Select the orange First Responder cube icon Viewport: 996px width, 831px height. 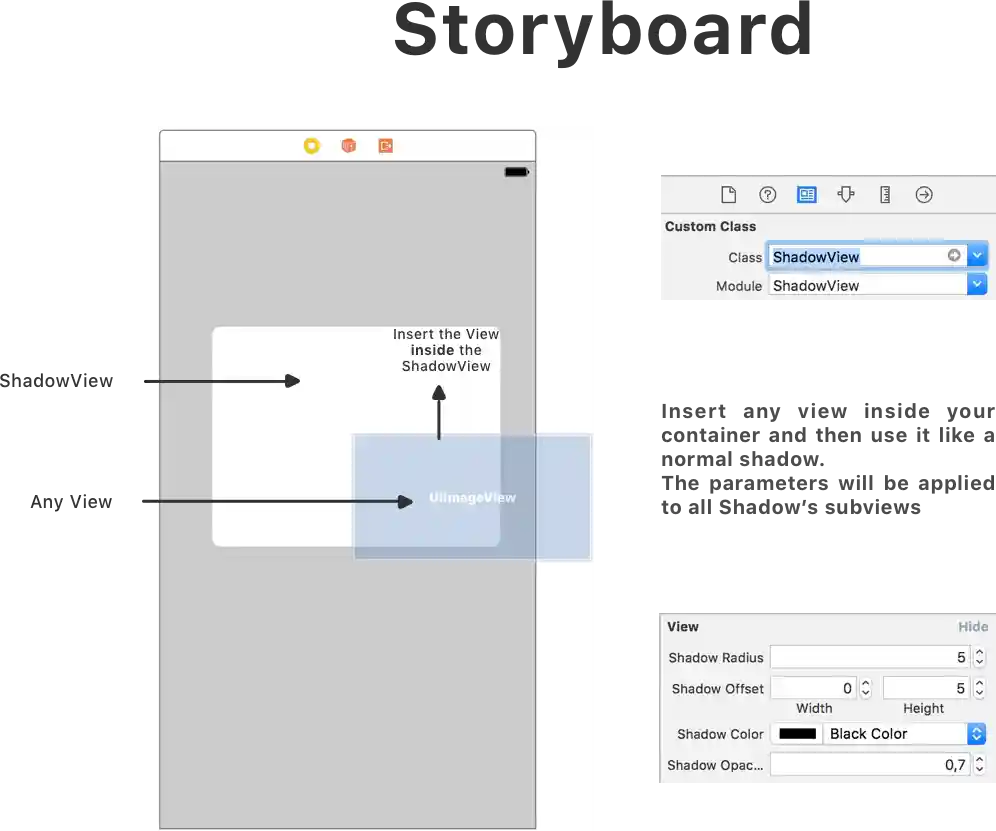coord(349,146)
